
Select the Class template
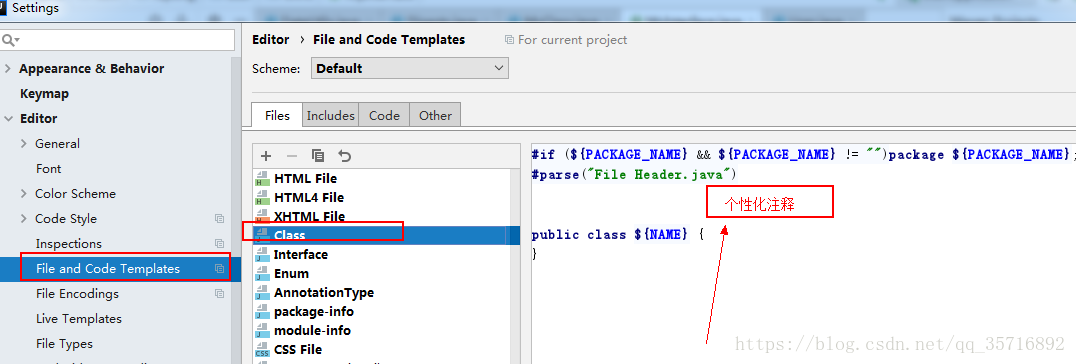pos(290,236)
